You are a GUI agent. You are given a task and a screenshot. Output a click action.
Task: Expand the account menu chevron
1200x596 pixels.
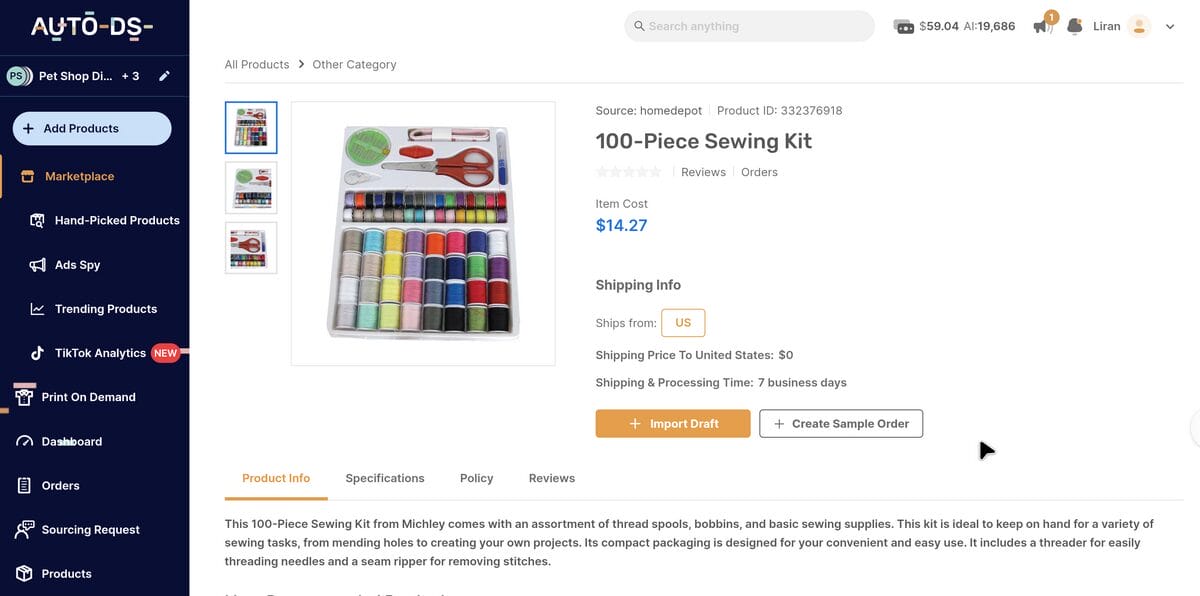[1169, 25]
